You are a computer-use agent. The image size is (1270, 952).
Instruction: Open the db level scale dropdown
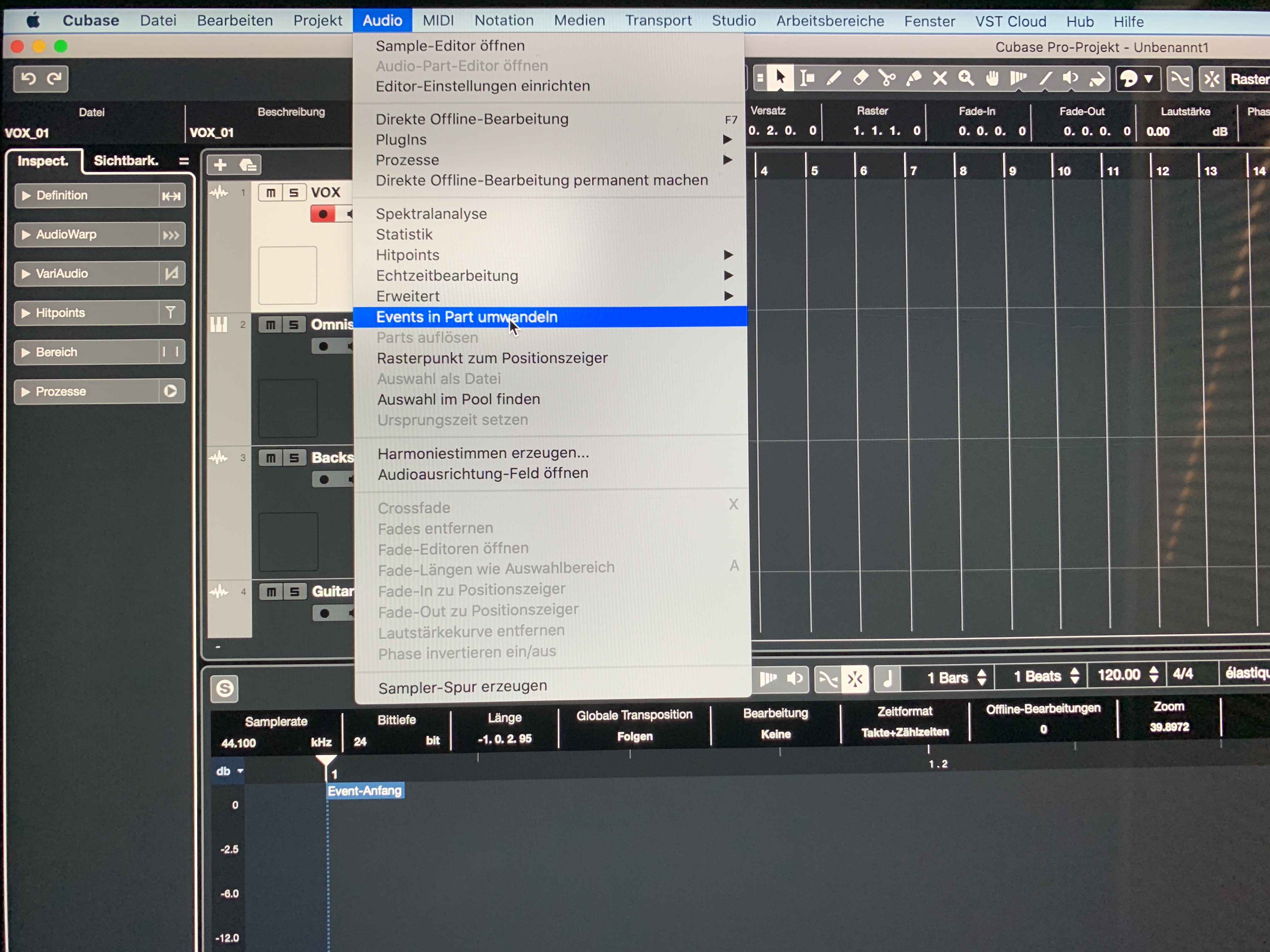point(230,771)
